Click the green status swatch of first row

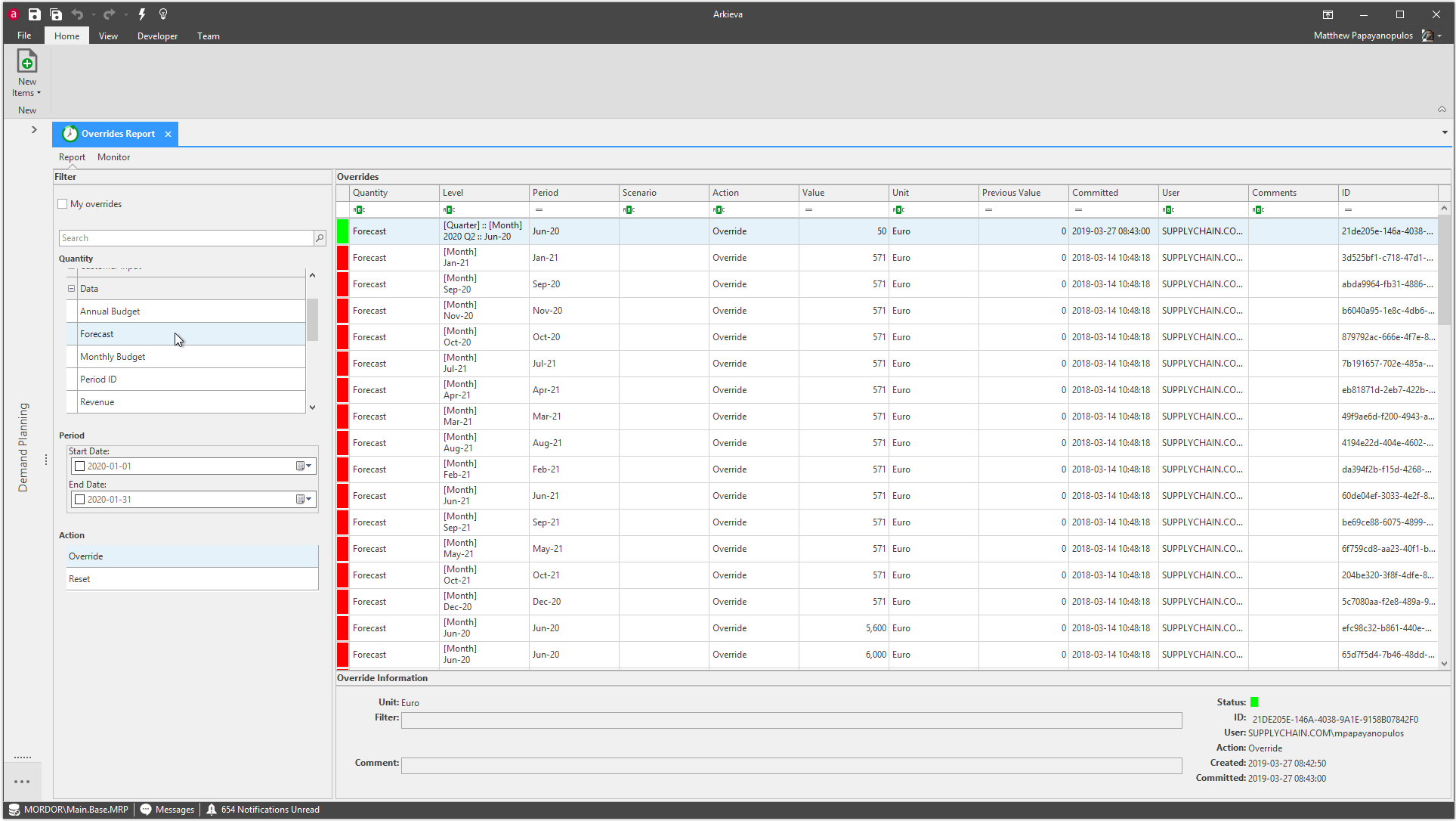click(x=343, y=231)
